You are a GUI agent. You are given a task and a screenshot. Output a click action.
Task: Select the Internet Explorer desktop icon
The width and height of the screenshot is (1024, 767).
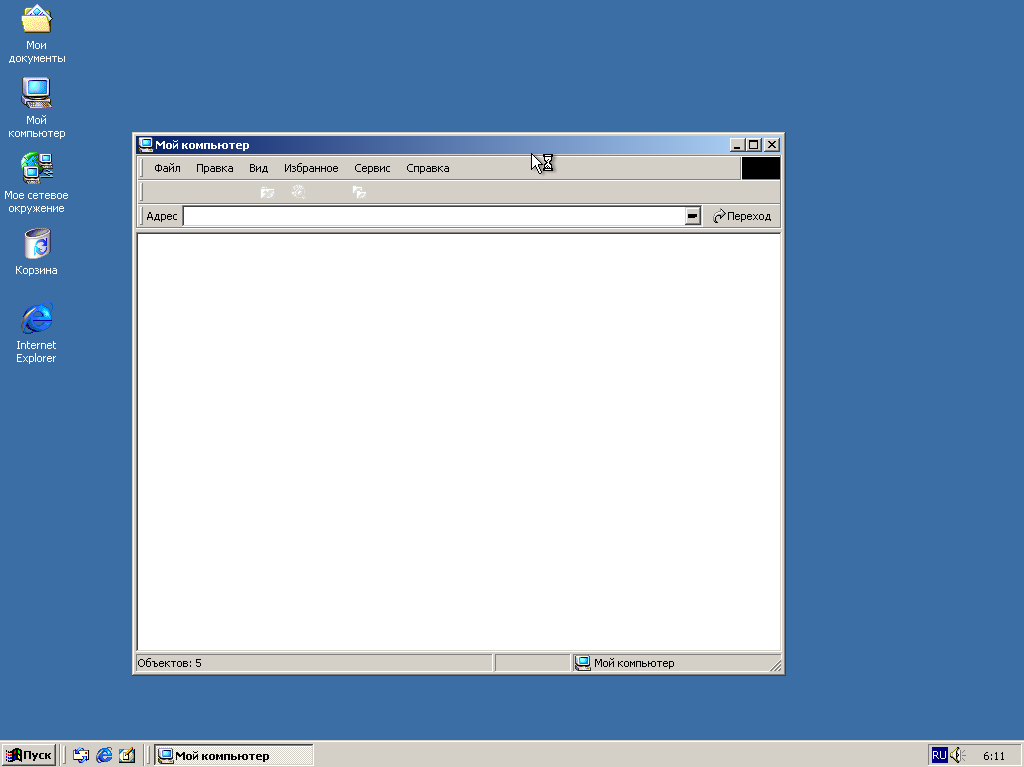click(x=37, y=319)
